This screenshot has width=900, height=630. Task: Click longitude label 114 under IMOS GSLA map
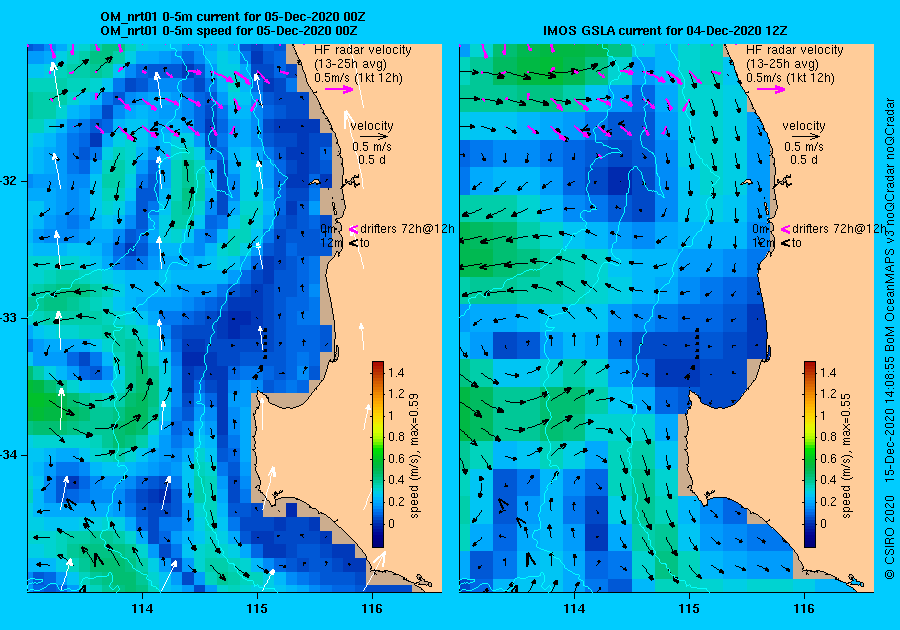(575, 609)
